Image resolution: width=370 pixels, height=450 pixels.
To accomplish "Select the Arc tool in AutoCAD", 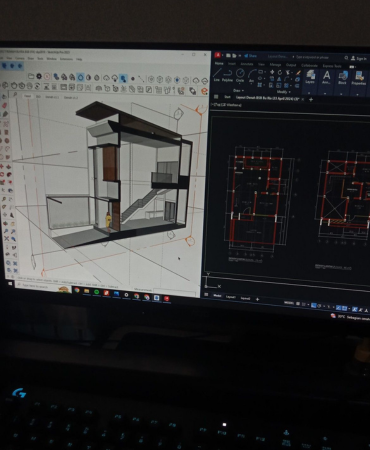I will click(252, 76).
